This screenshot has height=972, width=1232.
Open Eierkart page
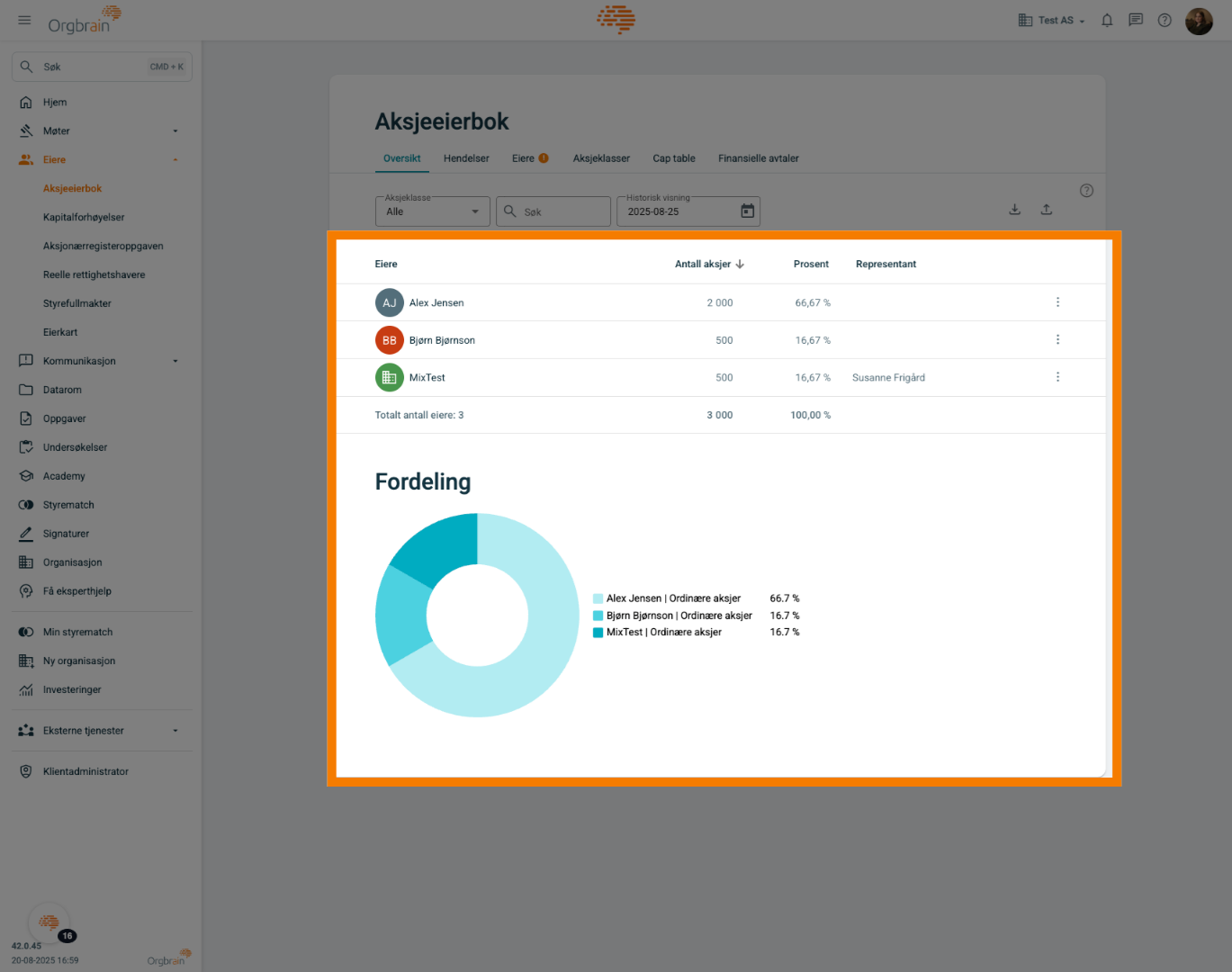pyautogui.click(x=60, y=333)
